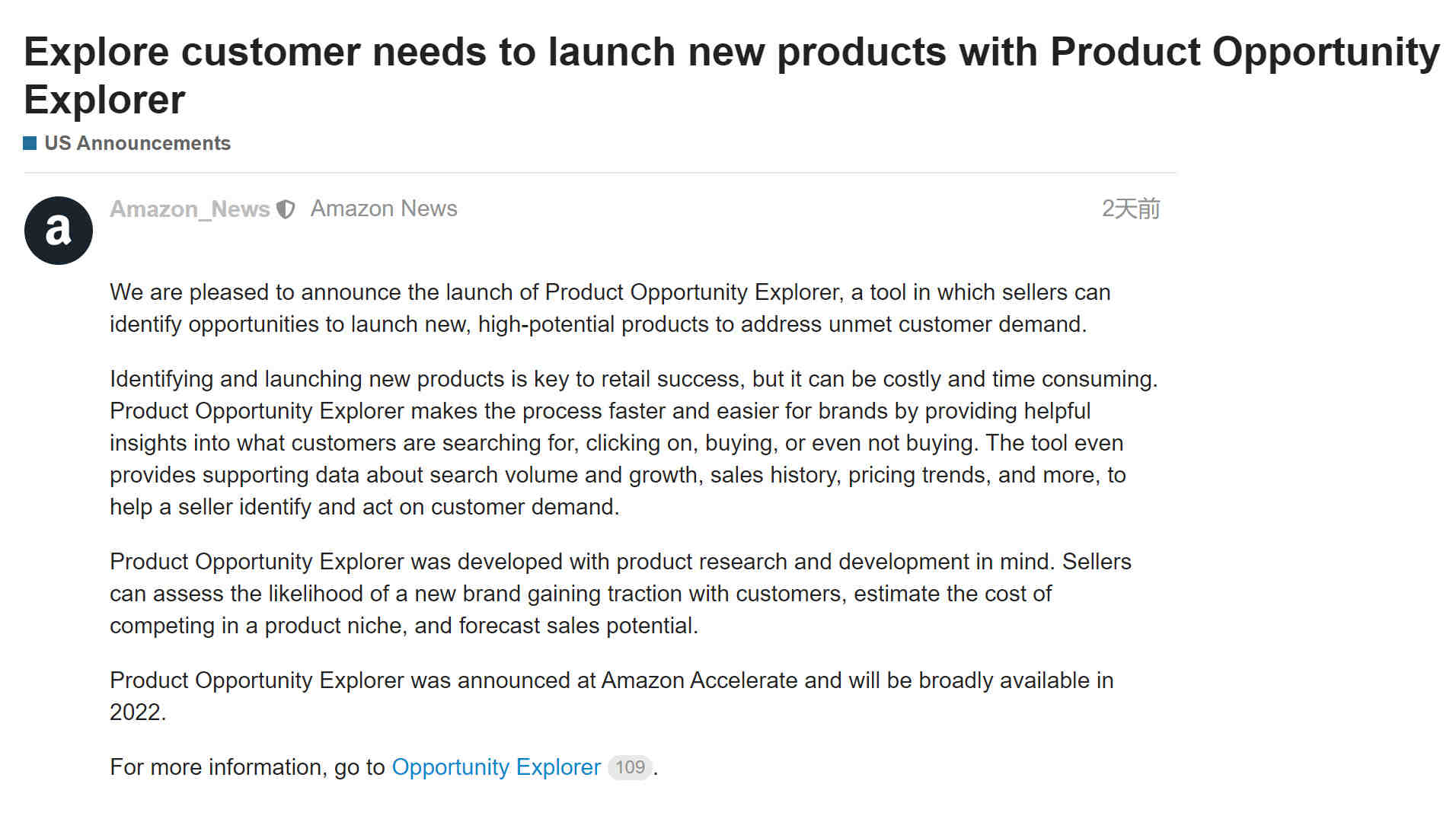The image size is (1456, 819).
Task: Click the 'Amazon News' user title label
Action: [384, 209]
